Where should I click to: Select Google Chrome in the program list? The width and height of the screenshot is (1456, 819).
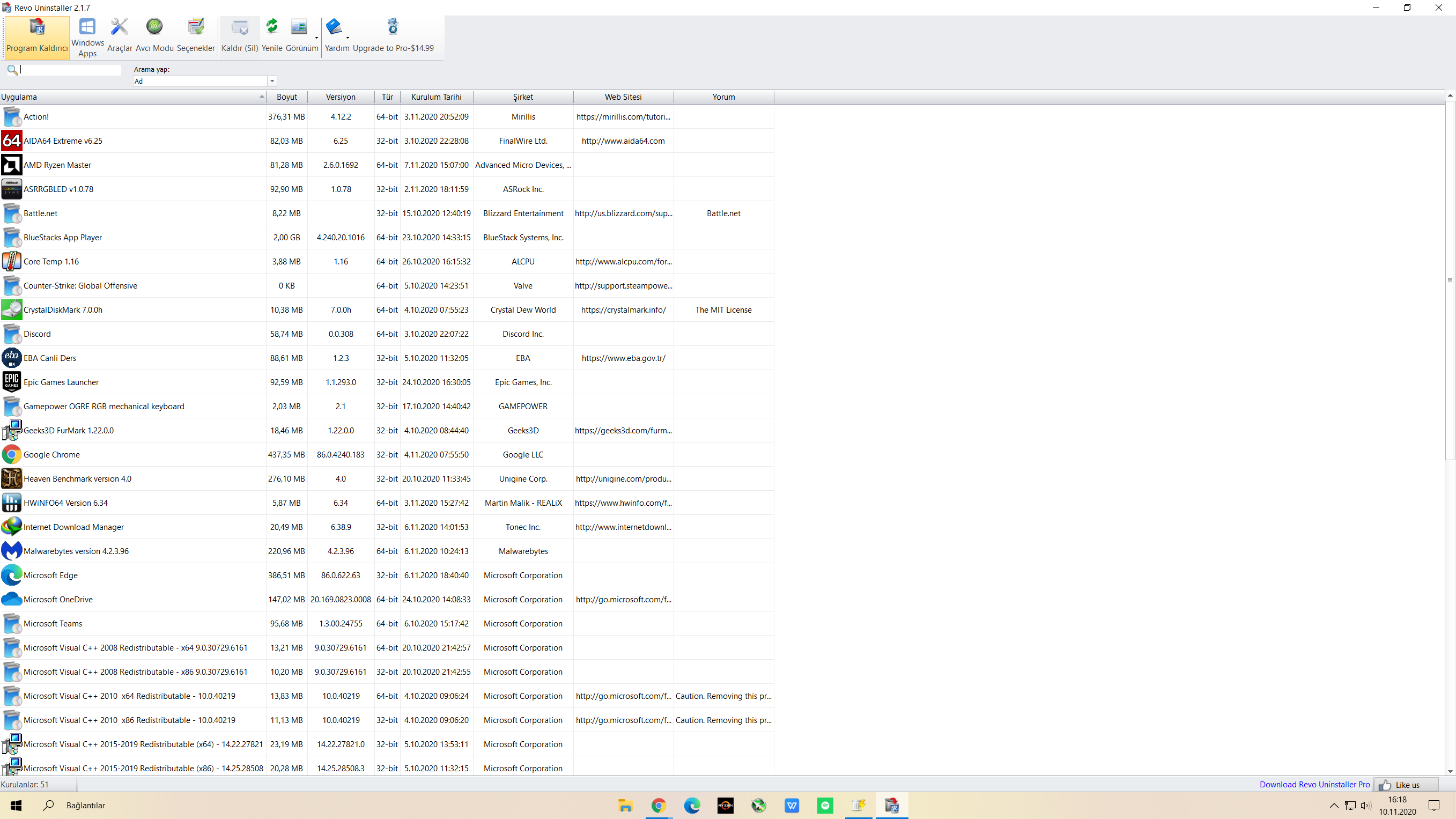pyautogui.click(x=51, y=454)
